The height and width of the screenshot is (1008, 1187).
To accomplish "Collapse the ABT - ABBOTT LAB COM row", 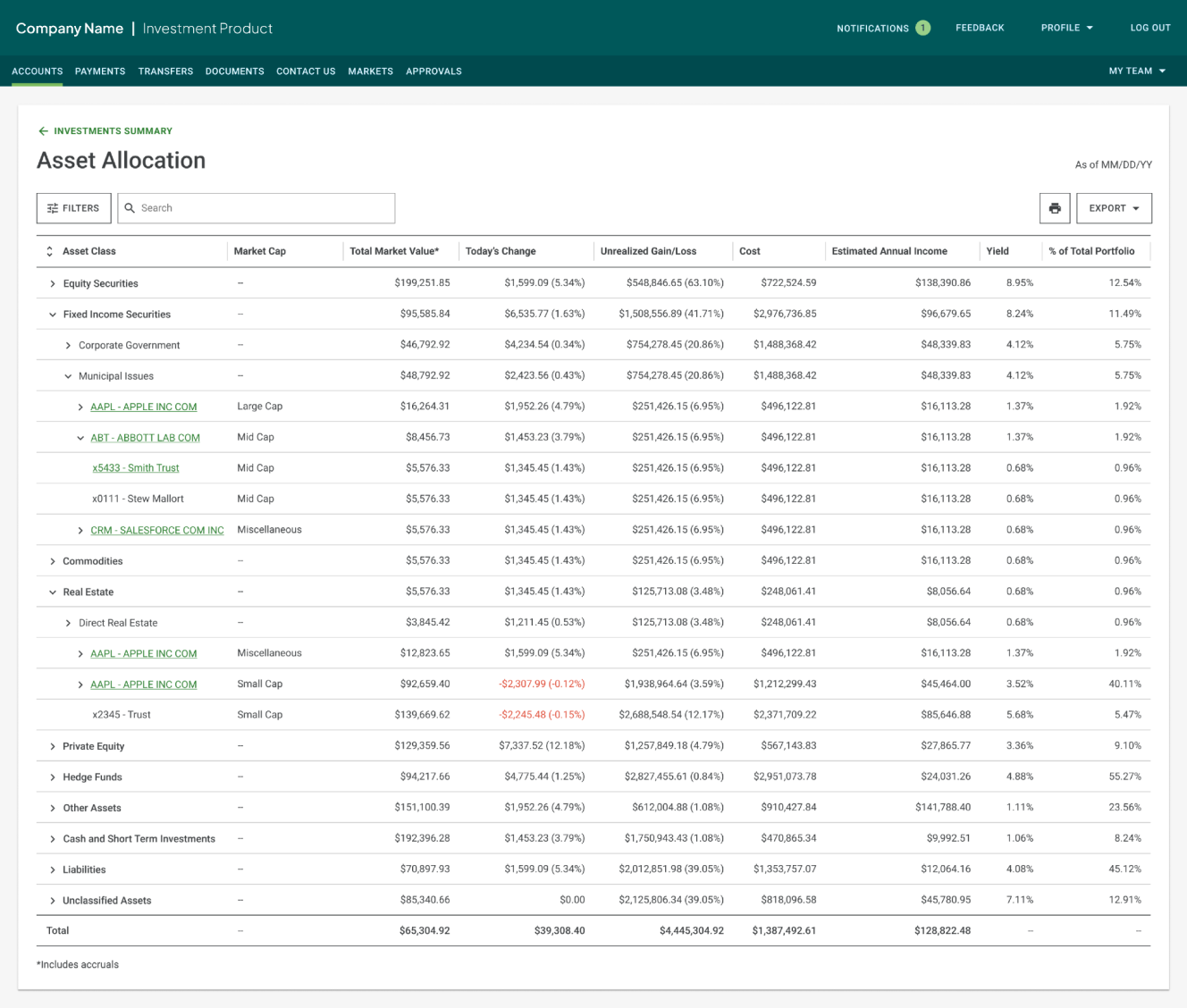I will [80, 438].
